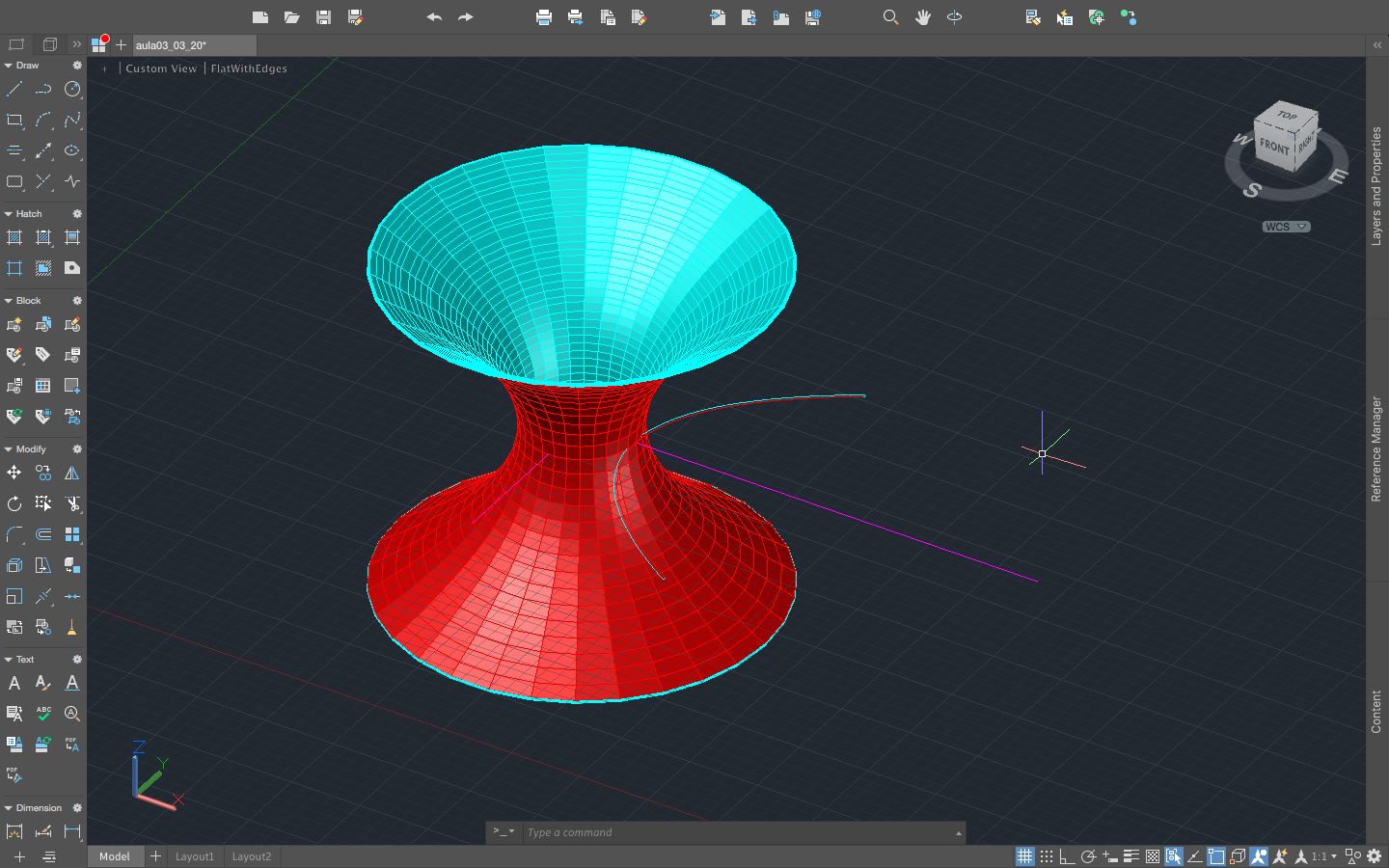Toggle grid display in the status bar
The height and width of the screenshot is (868, 1389).
pos(1024,855)
